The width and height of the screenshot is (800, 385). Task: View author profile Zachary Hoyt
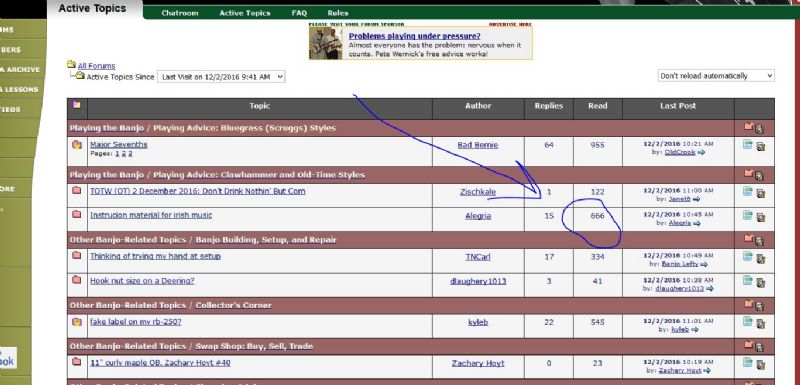click(x=478, y=363)
